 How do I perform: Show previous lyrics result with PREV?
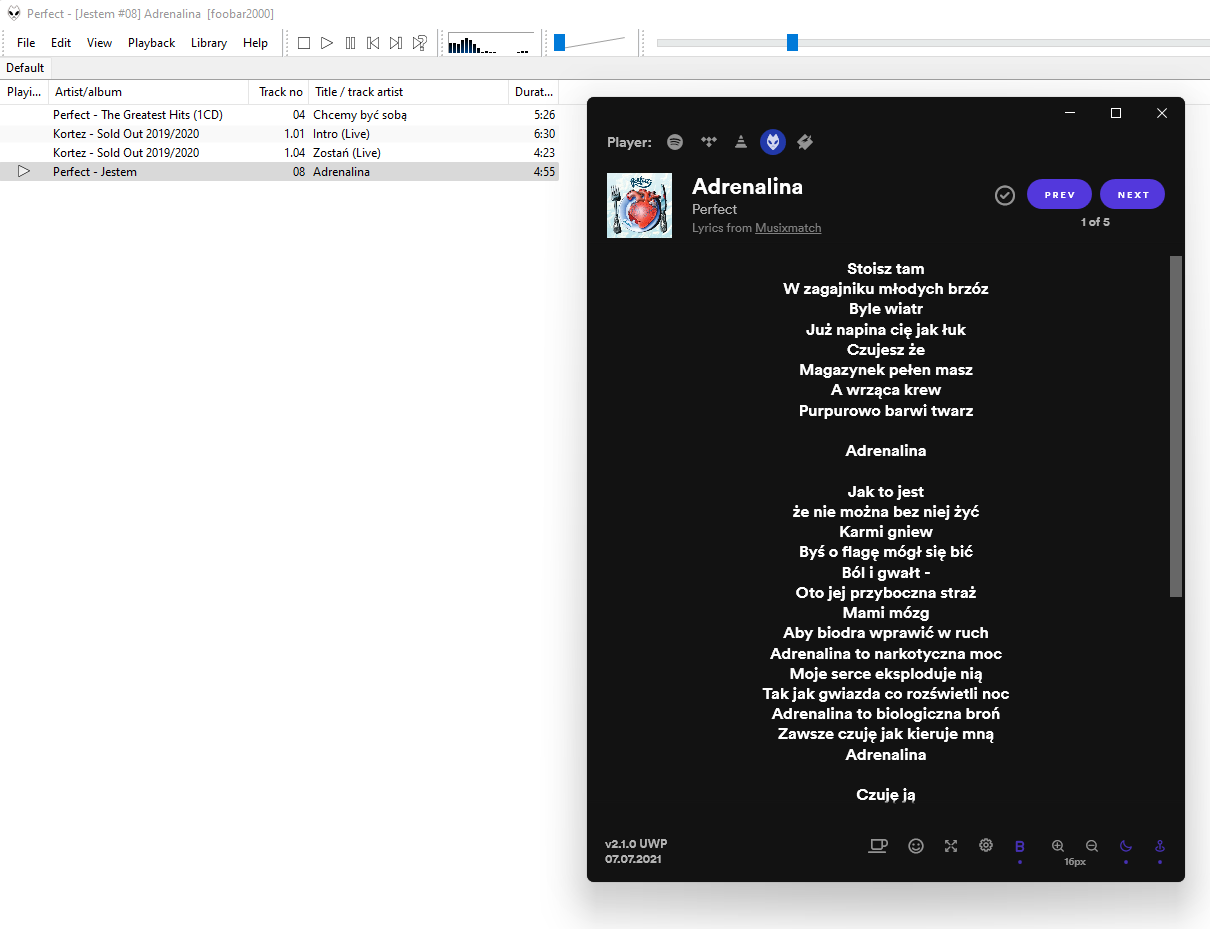(1059, 194)
